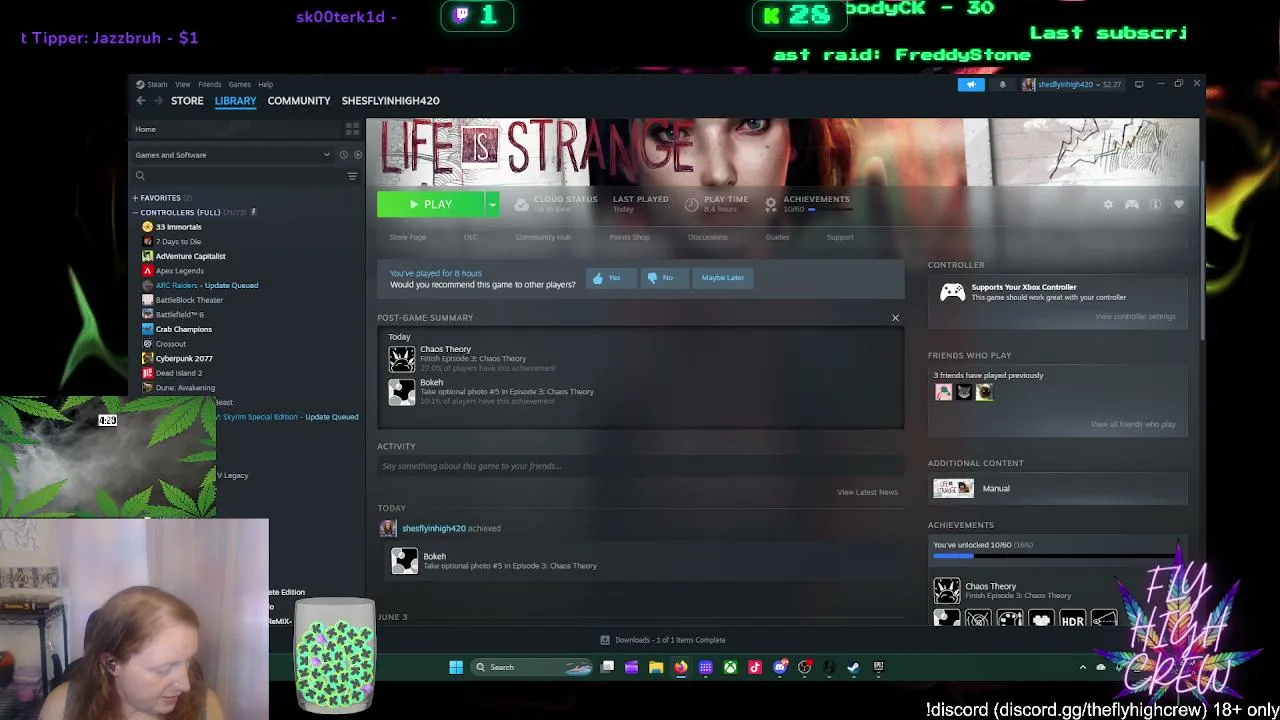Go to library Home

(x=146, y=129)
